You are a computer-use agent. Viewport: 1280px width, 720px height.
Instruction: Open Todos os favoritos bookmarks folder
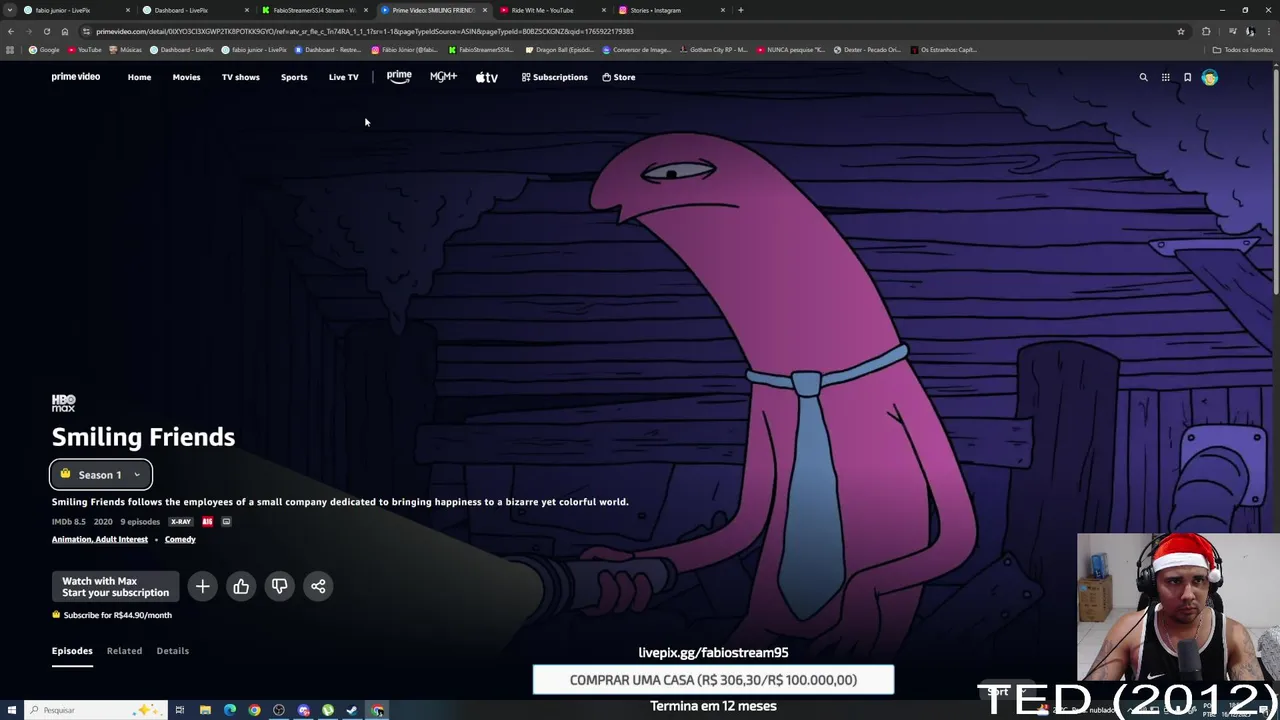[1243, 50]
